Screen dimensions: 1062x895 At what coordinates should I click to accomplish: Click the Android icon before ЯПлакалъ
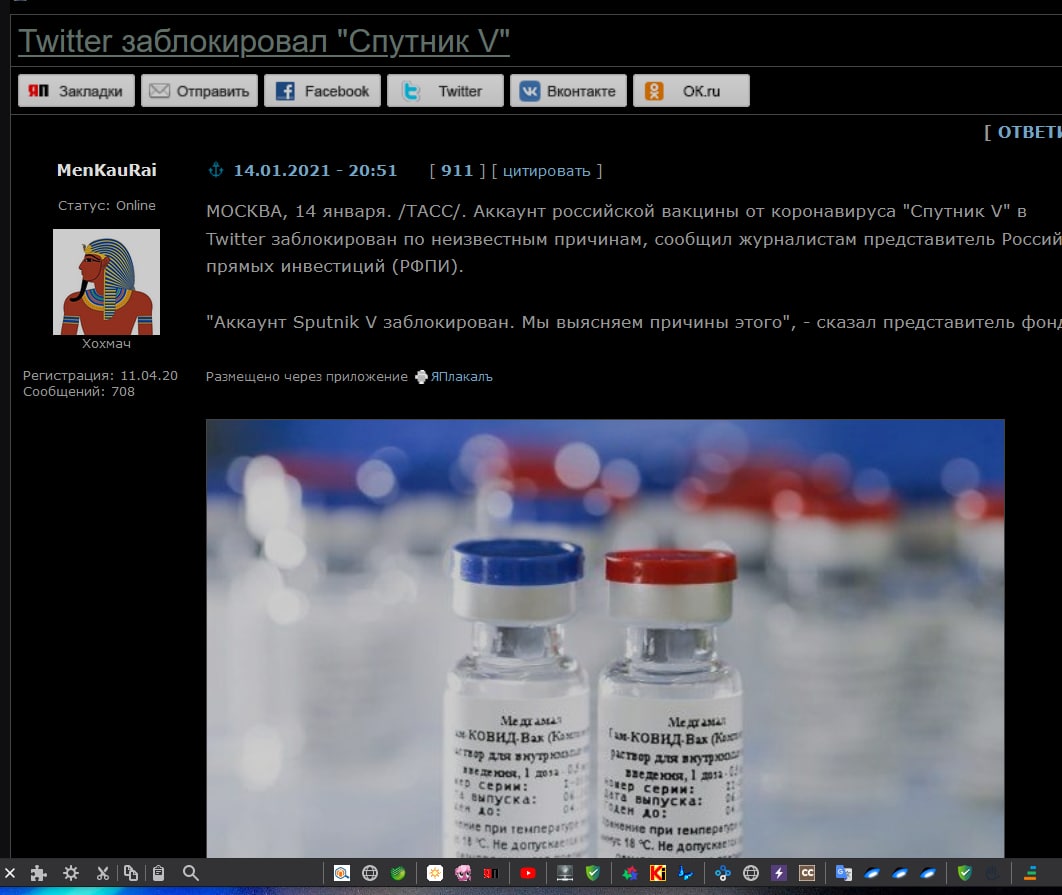[x=421, y=377]
